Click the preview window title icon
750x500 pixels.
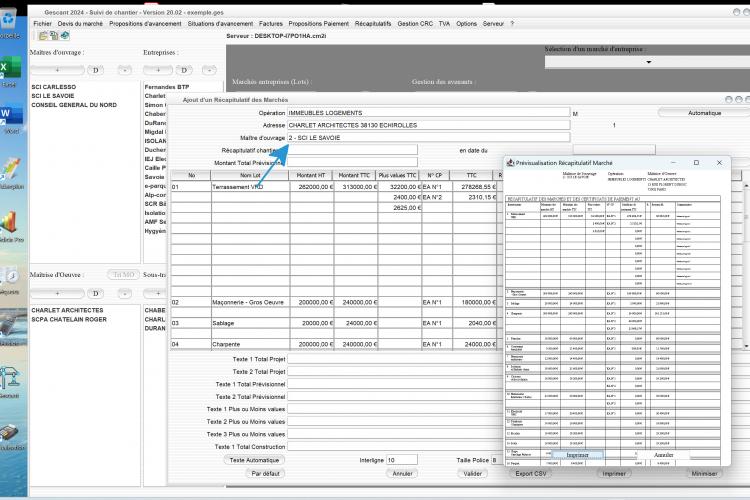[x=510, y=163]
